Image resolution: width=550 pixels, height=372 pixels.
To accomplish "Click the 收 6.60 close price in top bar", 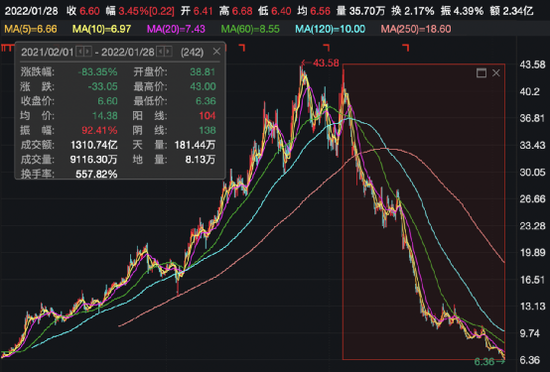I will (x=83, y=11).
